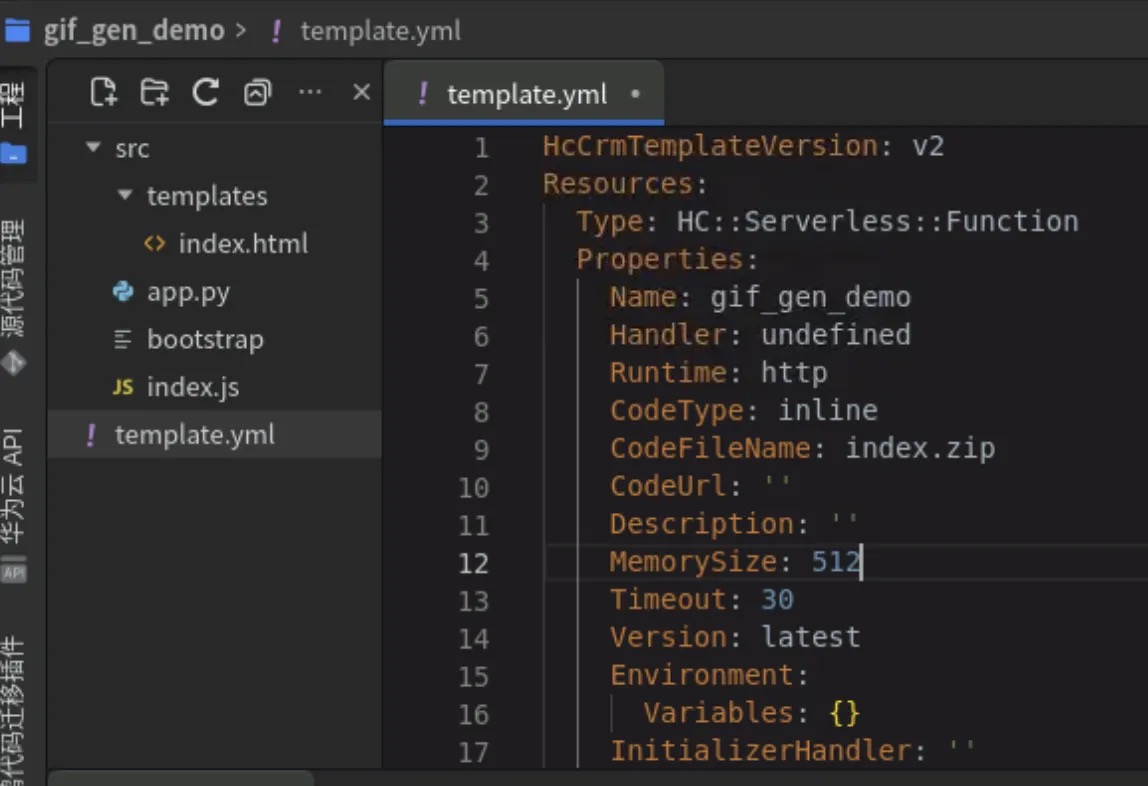
Task: Close the project explorer panel
Action: [362, 93]
